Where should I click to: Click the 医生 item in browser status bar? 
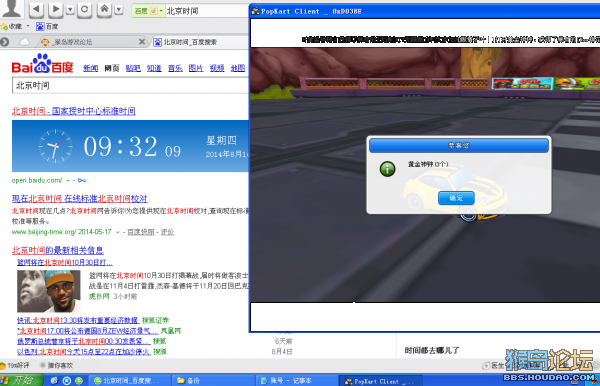click(493, 365)
